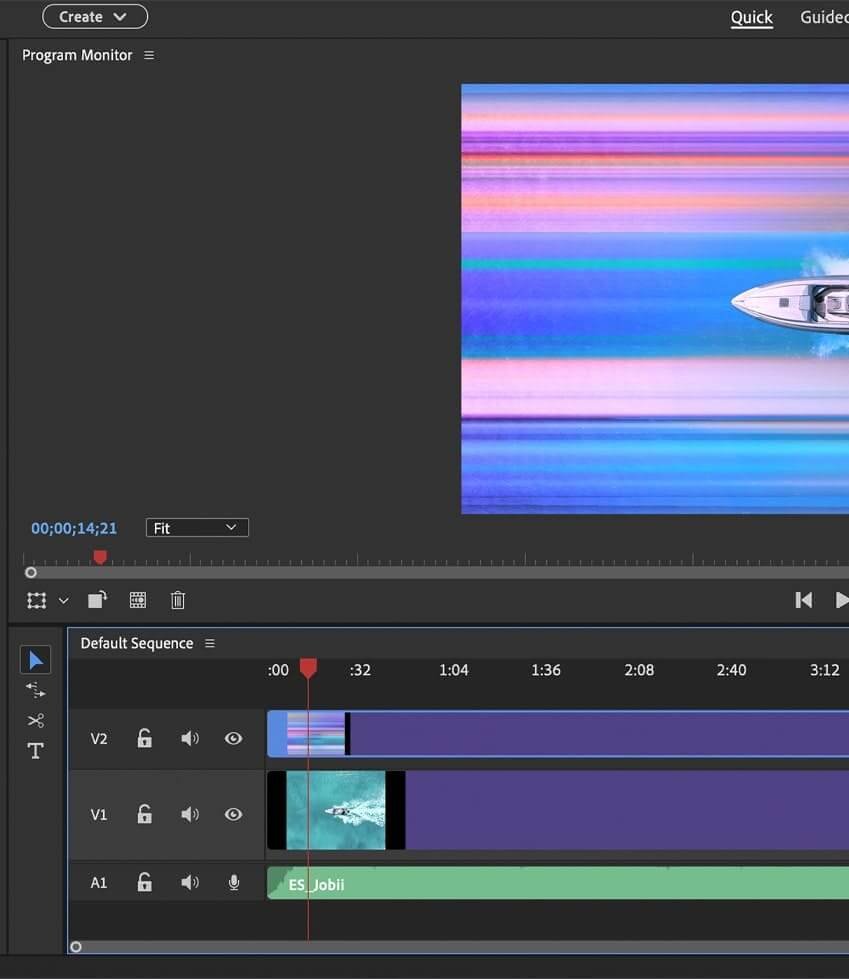Viewport: 849px width, 979px height.
Task: Select the Type text tool
Action: pos(36,751)
